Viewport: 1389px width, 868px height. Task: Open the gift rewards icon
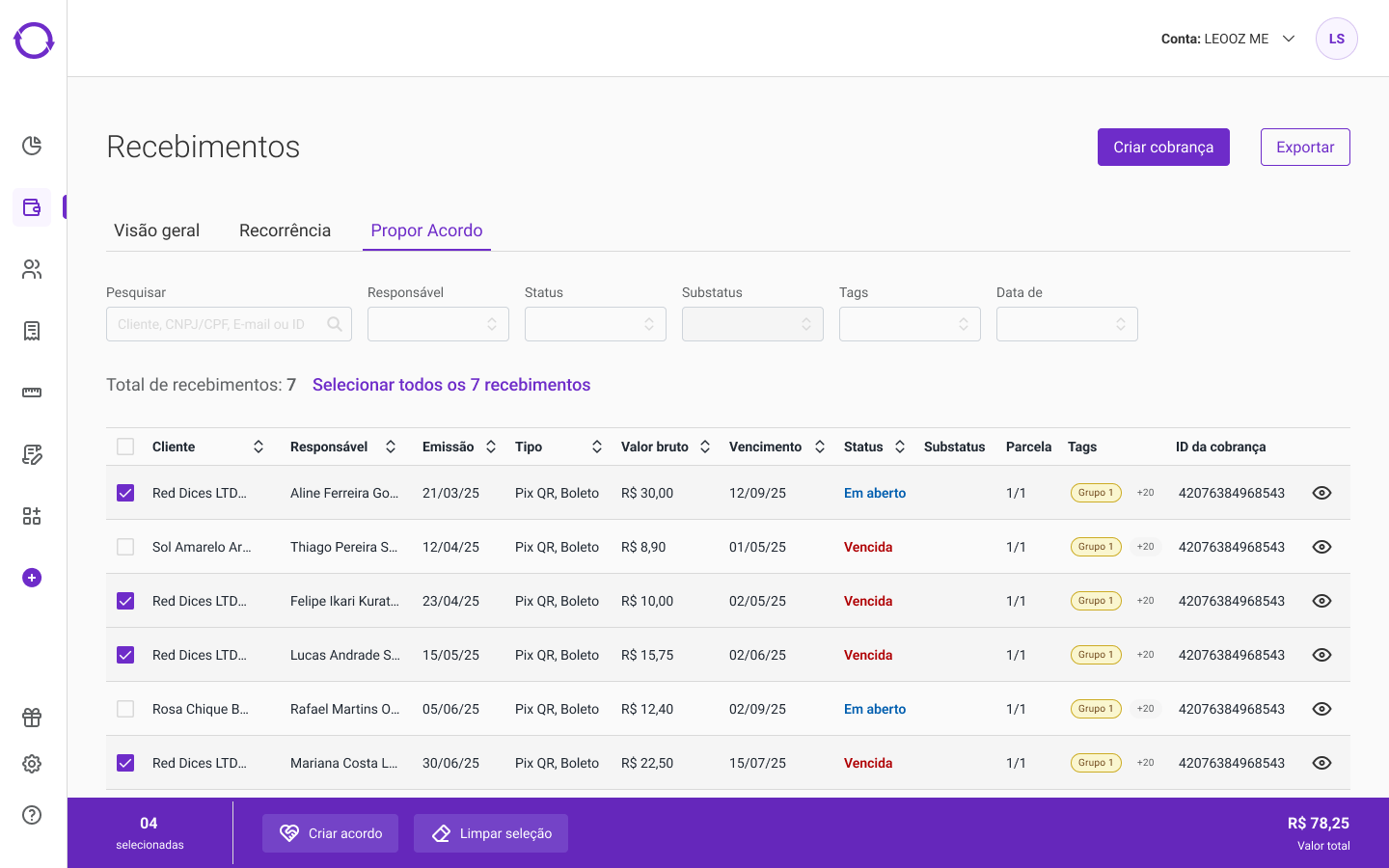(x=32, y=718)
